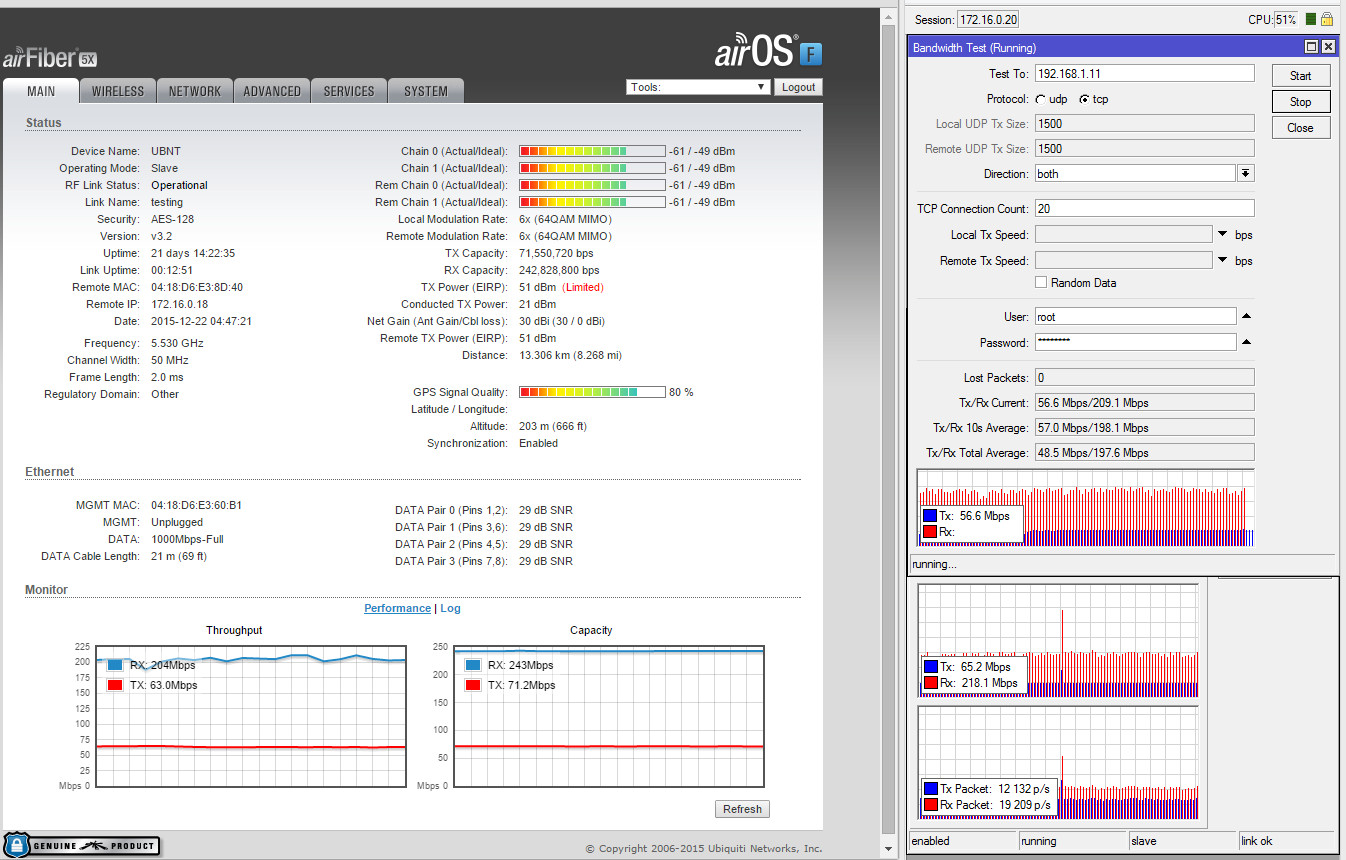The height and width of the screenshot is (860, 1346).
Task: Click the Genuine Product badge
Action: (x=81, y=845)
